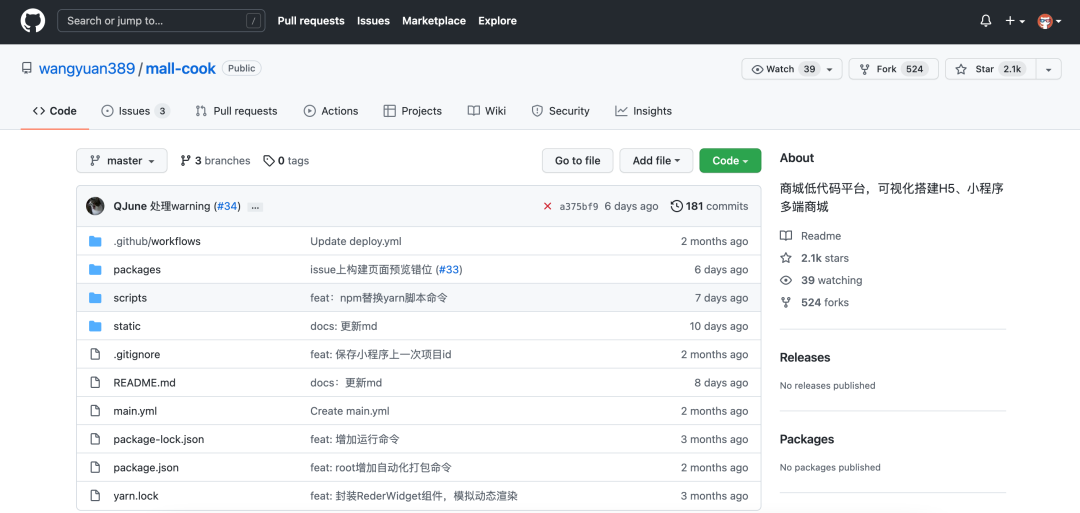Switch to the Issues tab
The height and width of the screenshot is (513, 1080).
(x=136, y=111)
